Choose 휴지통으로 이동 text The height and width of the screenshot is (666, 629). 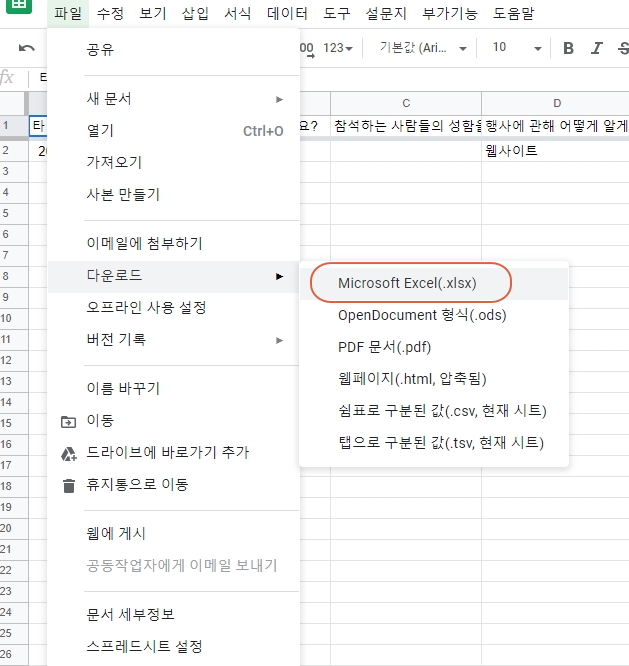(x=137, y=484)
